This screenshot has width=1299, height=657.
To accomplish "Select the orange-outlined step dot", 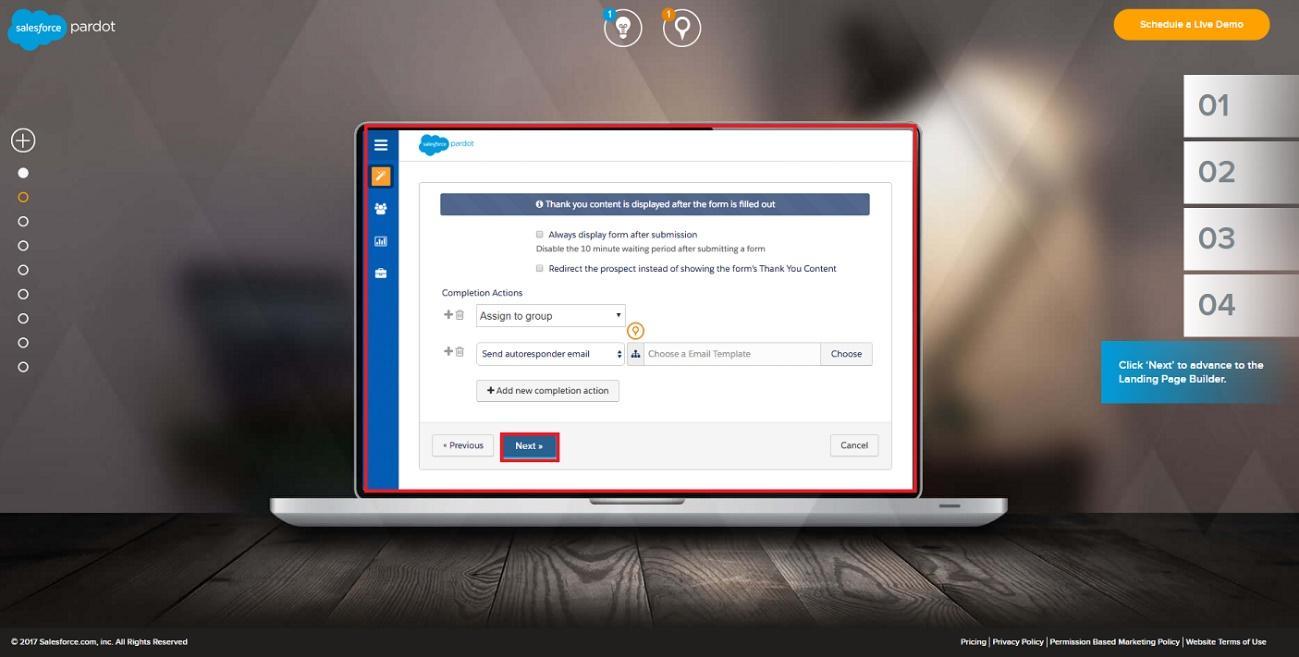I will point(23,197).
